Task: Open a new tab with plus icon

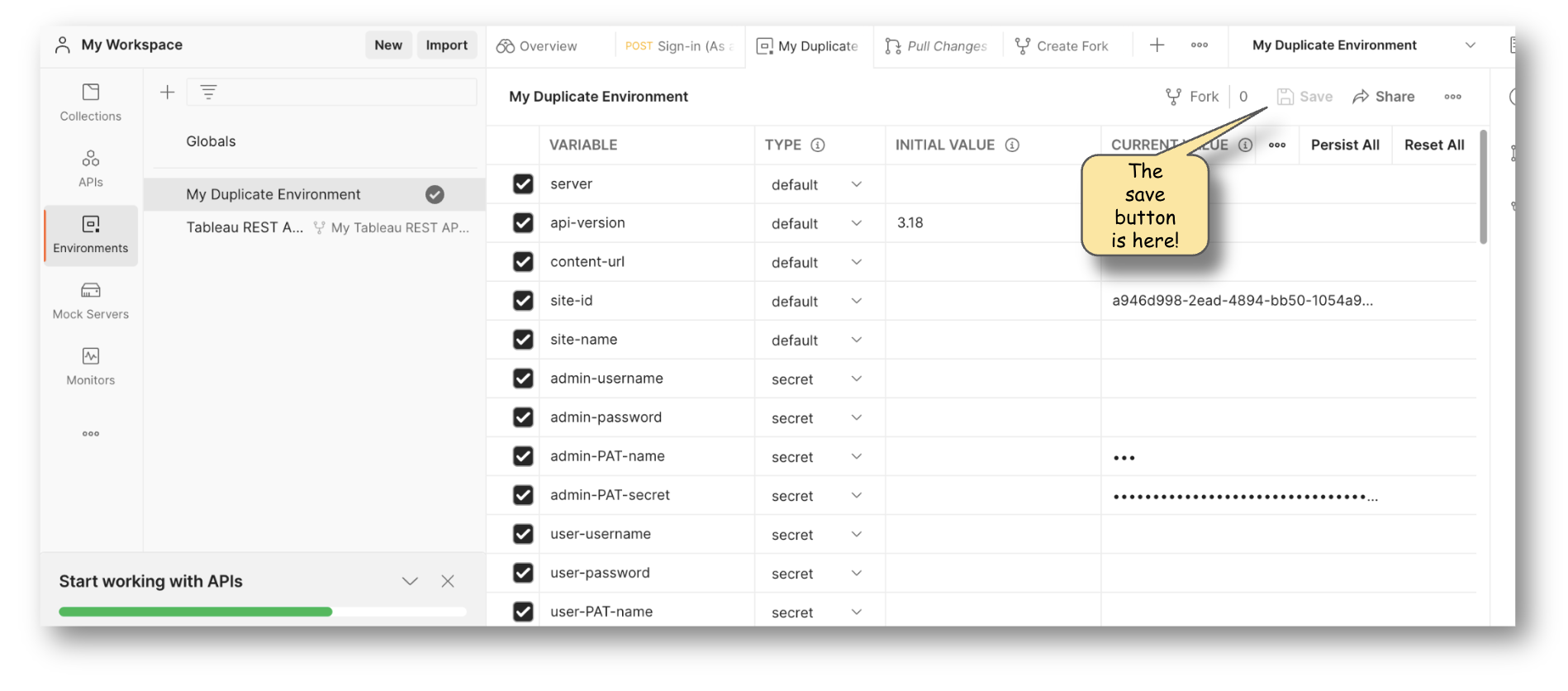Action: [1157, 45]
